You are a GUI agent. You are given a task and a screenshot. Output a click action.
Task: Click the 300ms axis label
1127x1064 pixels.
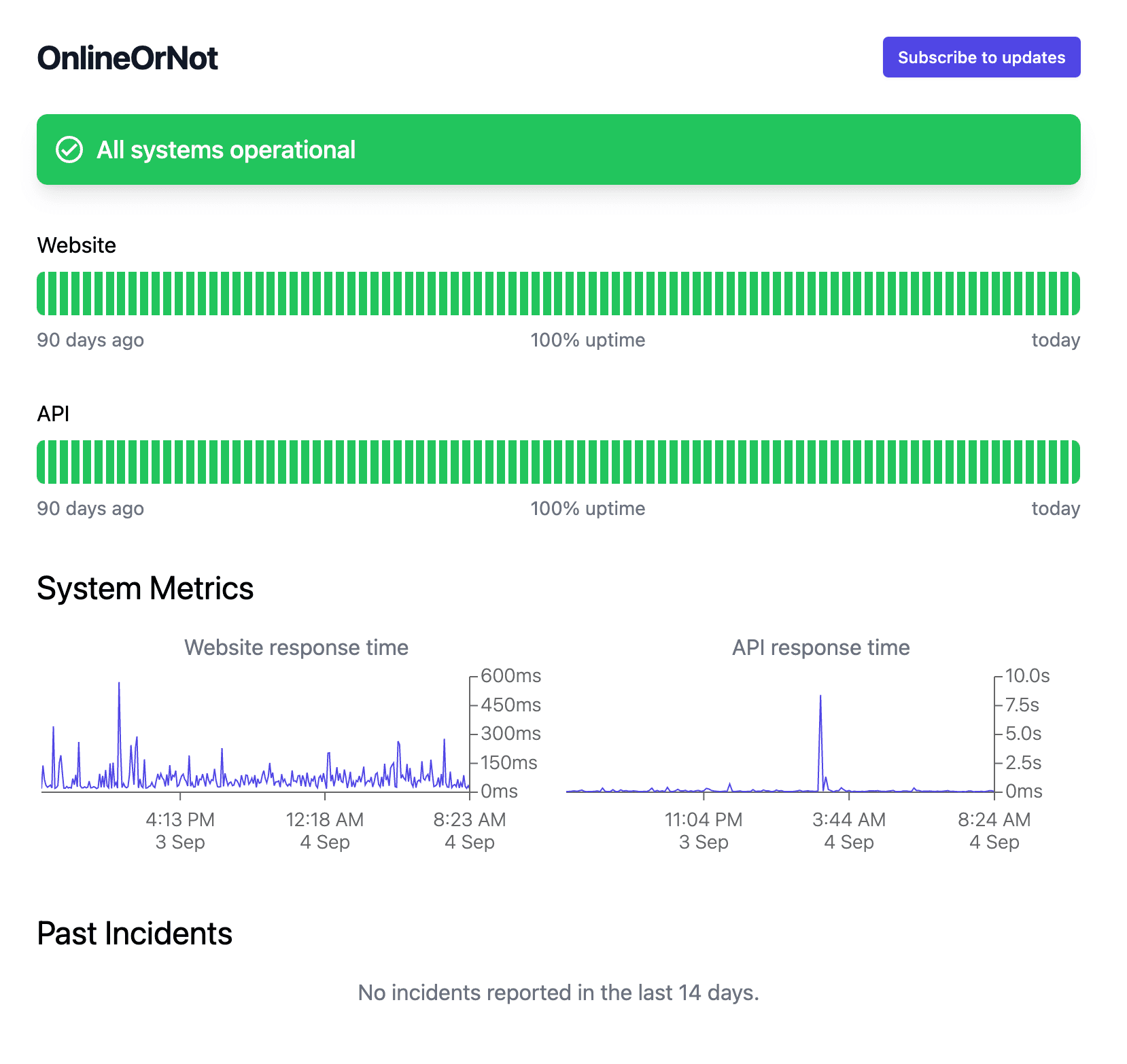click(511, 734)
